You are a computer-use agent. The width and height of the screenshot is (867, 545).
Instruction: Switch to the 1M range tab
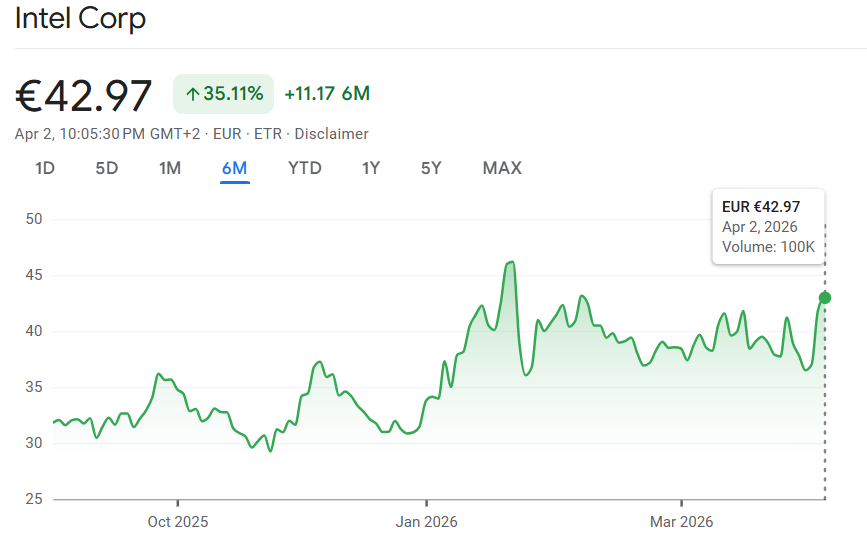(x=170, y=168)
